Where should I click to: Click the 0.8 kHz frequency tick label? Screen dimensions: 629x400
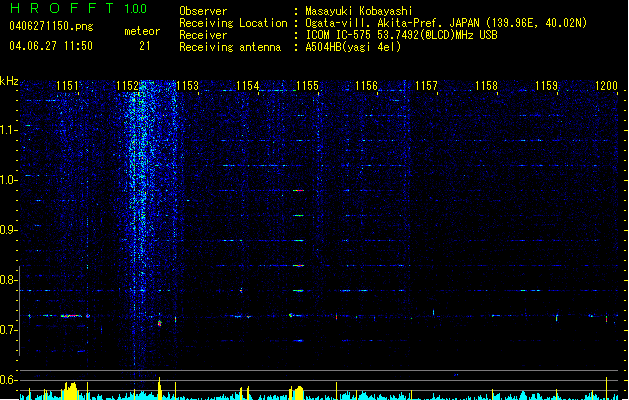[8, 280]
